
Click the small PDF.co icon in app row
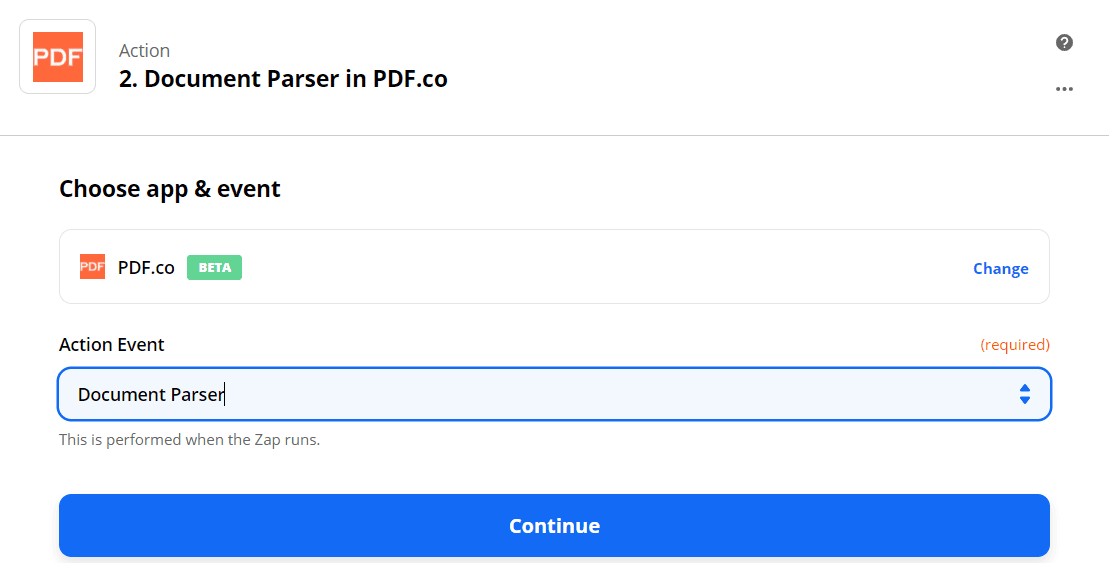92,267
